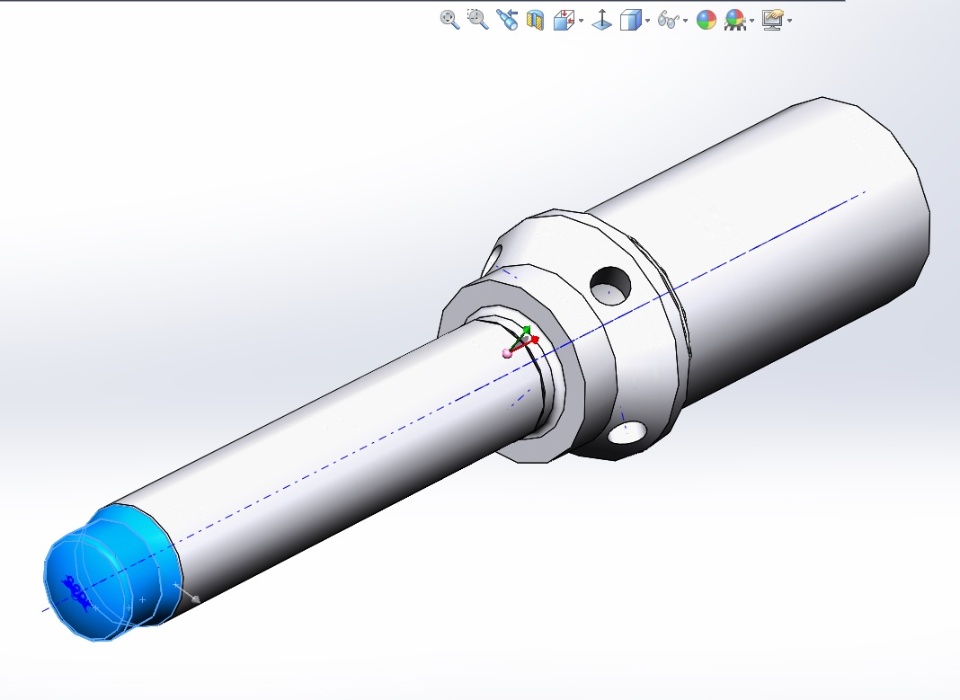Toggle the Section View tool
Screen dimensions: 960x700
(x=535, y=20)
